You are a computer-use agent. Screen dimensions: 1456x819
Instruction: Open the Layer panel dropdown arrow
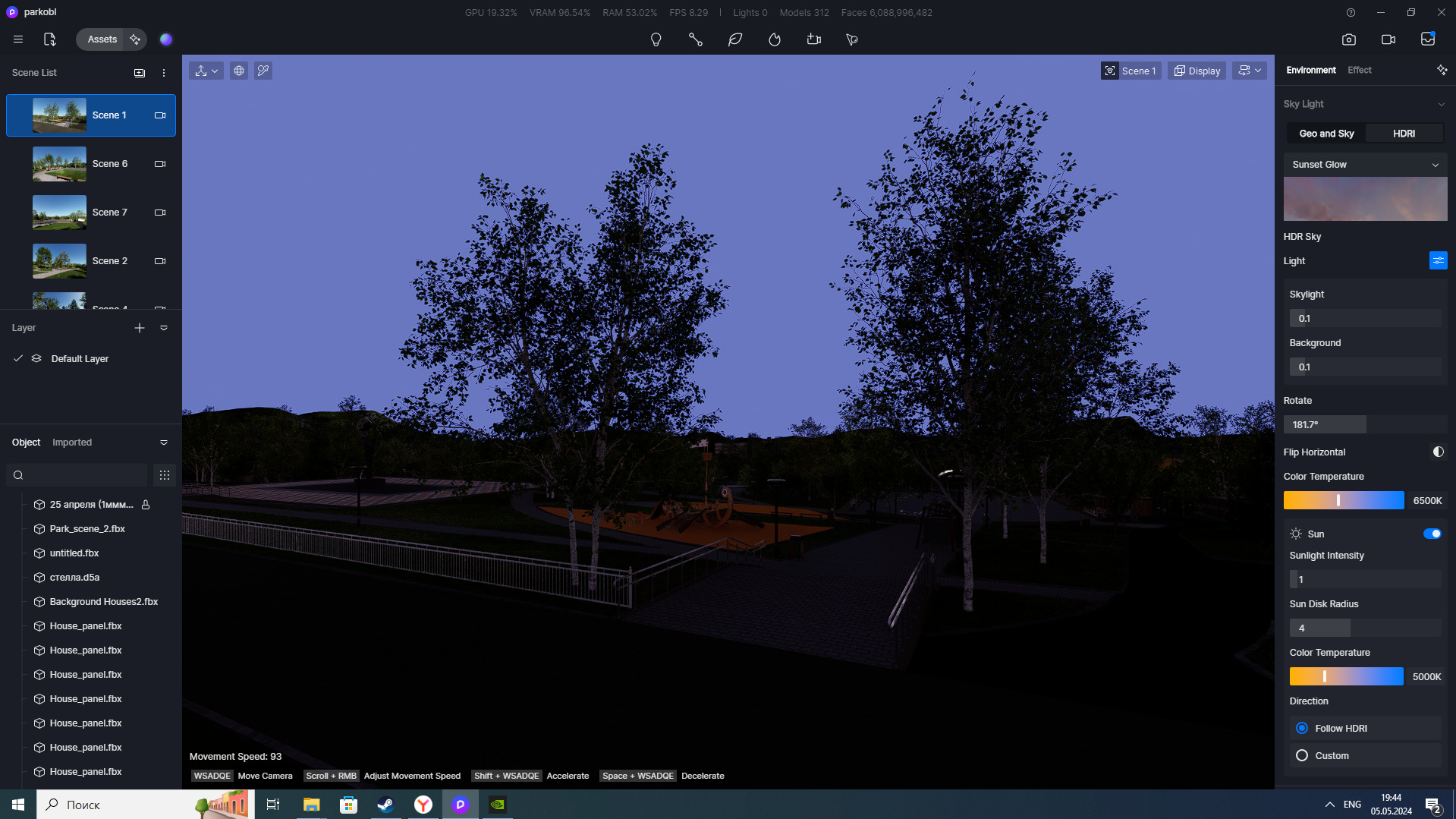point(164,328)
